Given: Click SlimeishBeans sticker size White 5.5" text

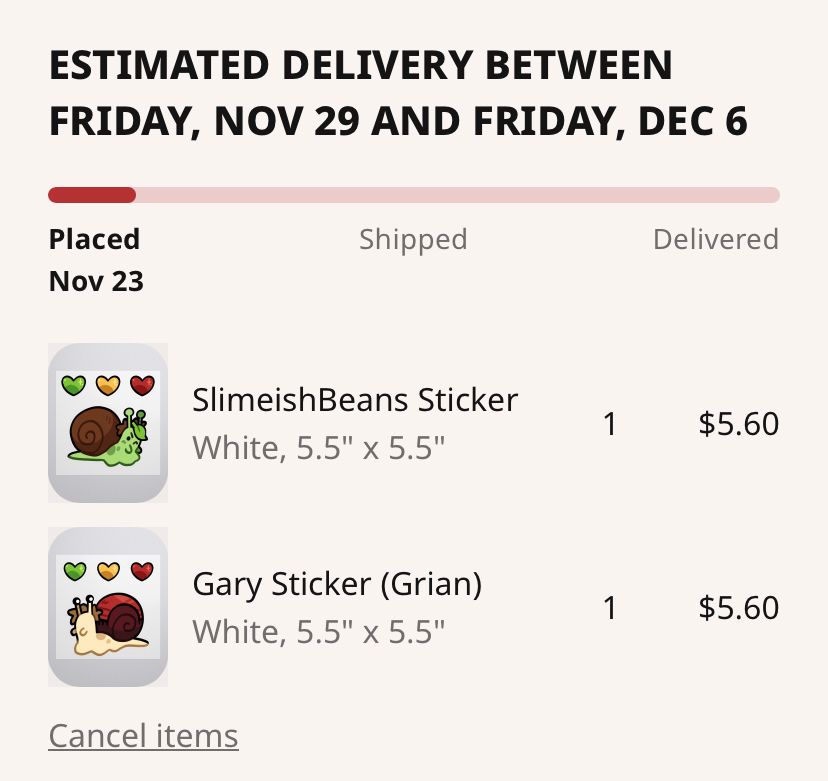Looking at the screenshot, I should [x=318, y=447].
